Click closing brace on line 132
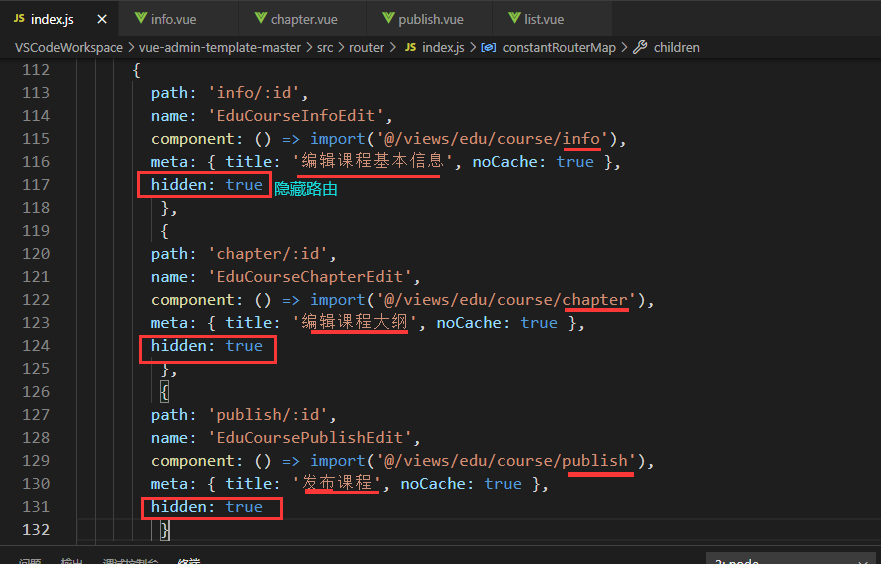Screen dimensions: 881x564 click(x=165, y=530)
